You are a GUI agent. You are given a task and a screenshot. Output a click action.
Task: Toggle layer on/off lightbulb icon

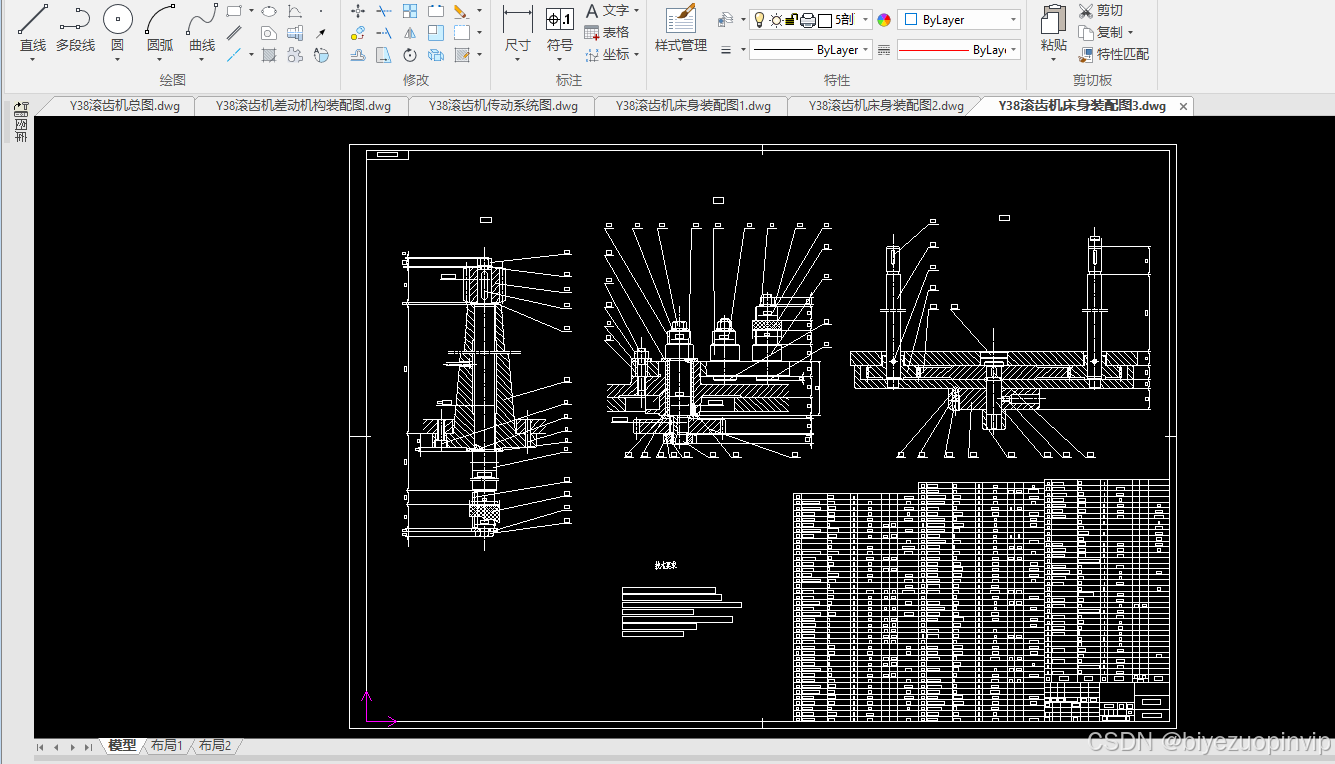(x=759, y=20)
